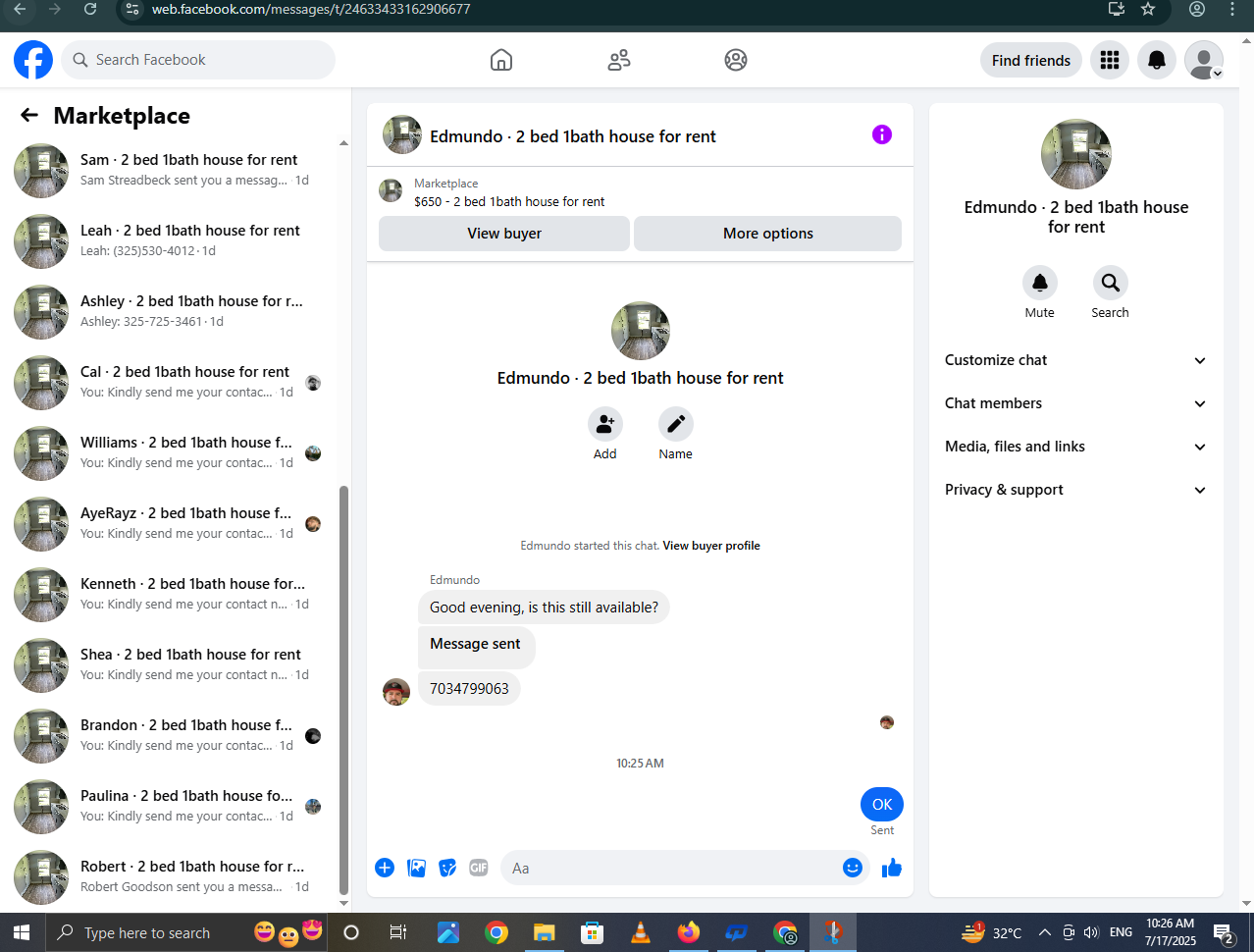Attach a photo using the image icon
This screenshot has width=1254, height=952.
[x=416, y=868]
